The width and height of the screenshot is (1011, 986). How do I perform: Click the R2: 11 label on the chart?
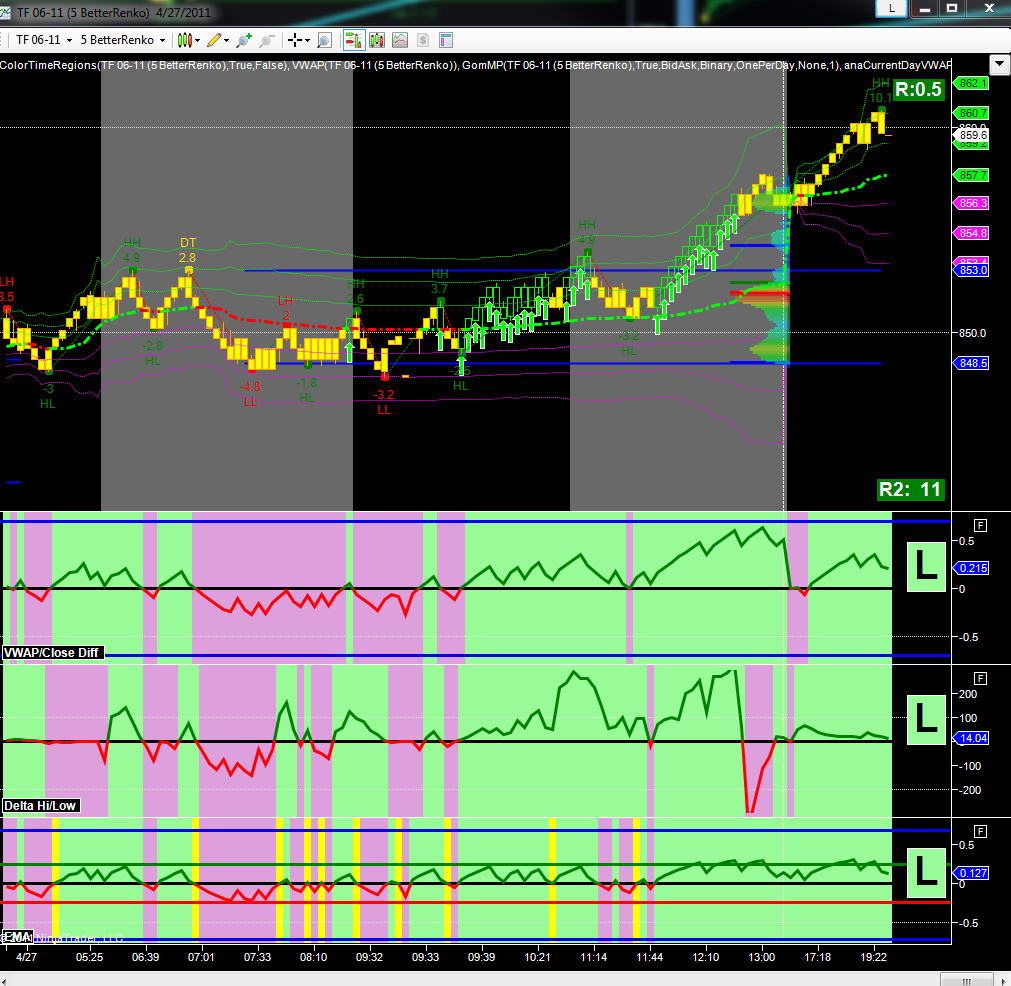coord(910,489)
